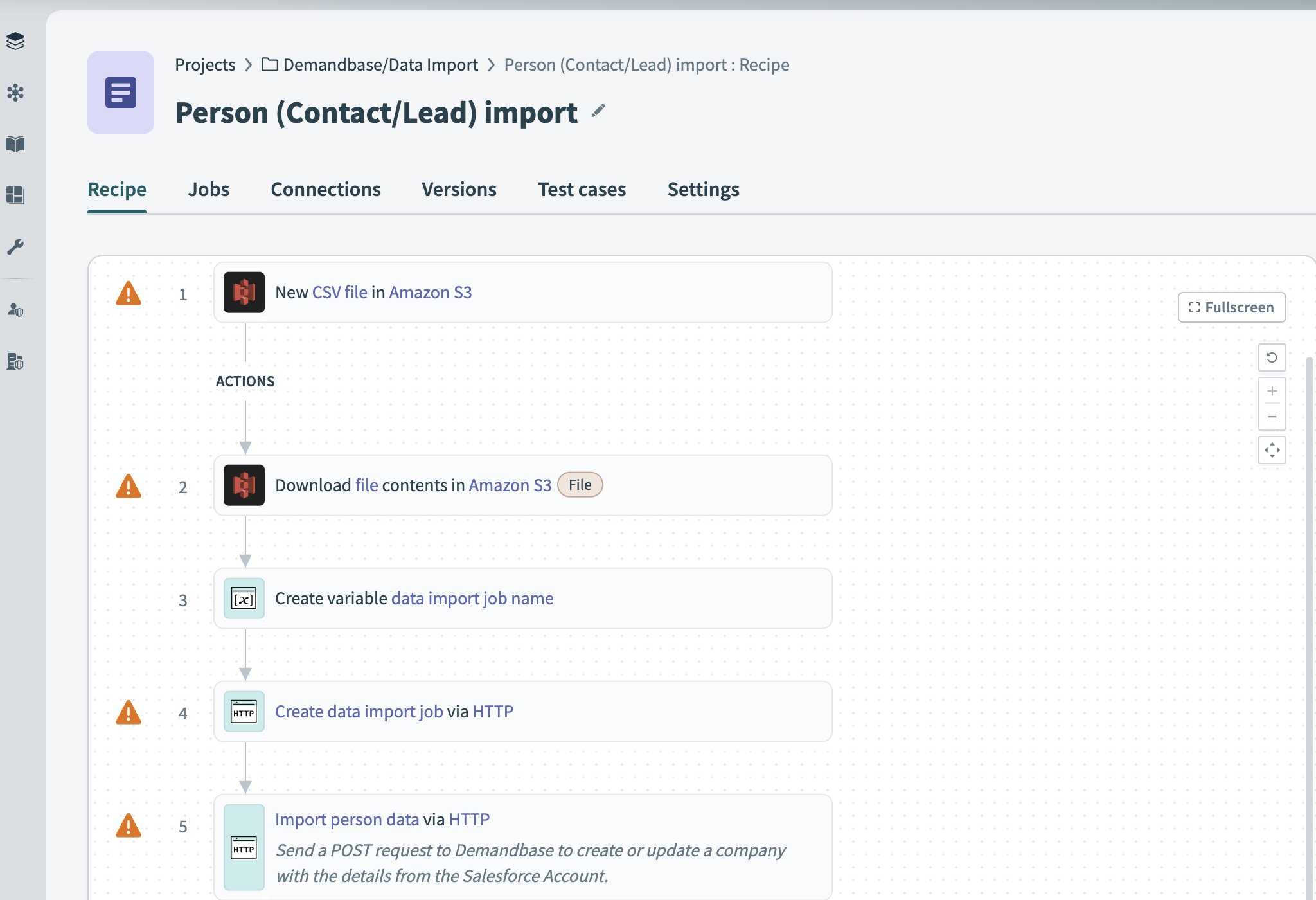Viewport: 1316px width, 900px height.
Task: Click the pencil icon to rename recipe
Action: pos(598,112)
